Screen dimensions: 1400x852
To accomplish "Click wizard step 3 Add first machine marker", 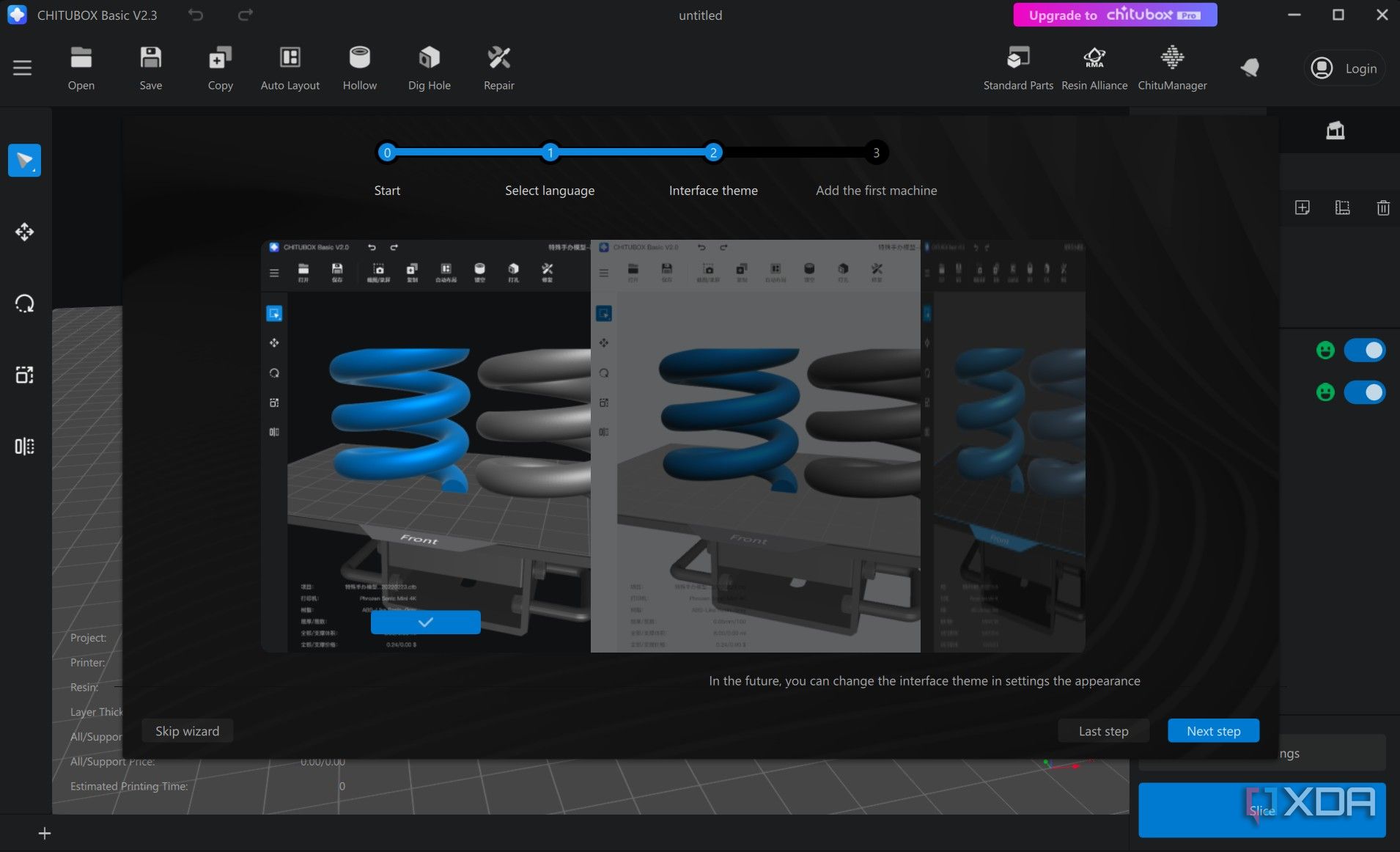I will click(876, 153).
